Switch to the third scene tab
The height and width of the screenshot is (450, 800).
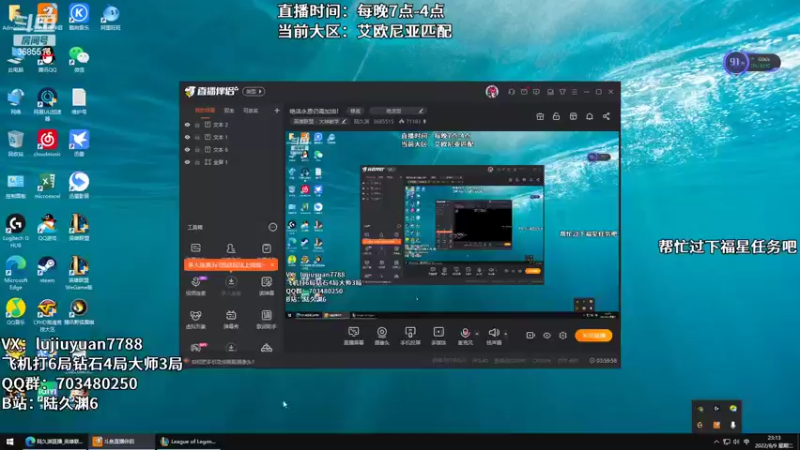(251, 110)
